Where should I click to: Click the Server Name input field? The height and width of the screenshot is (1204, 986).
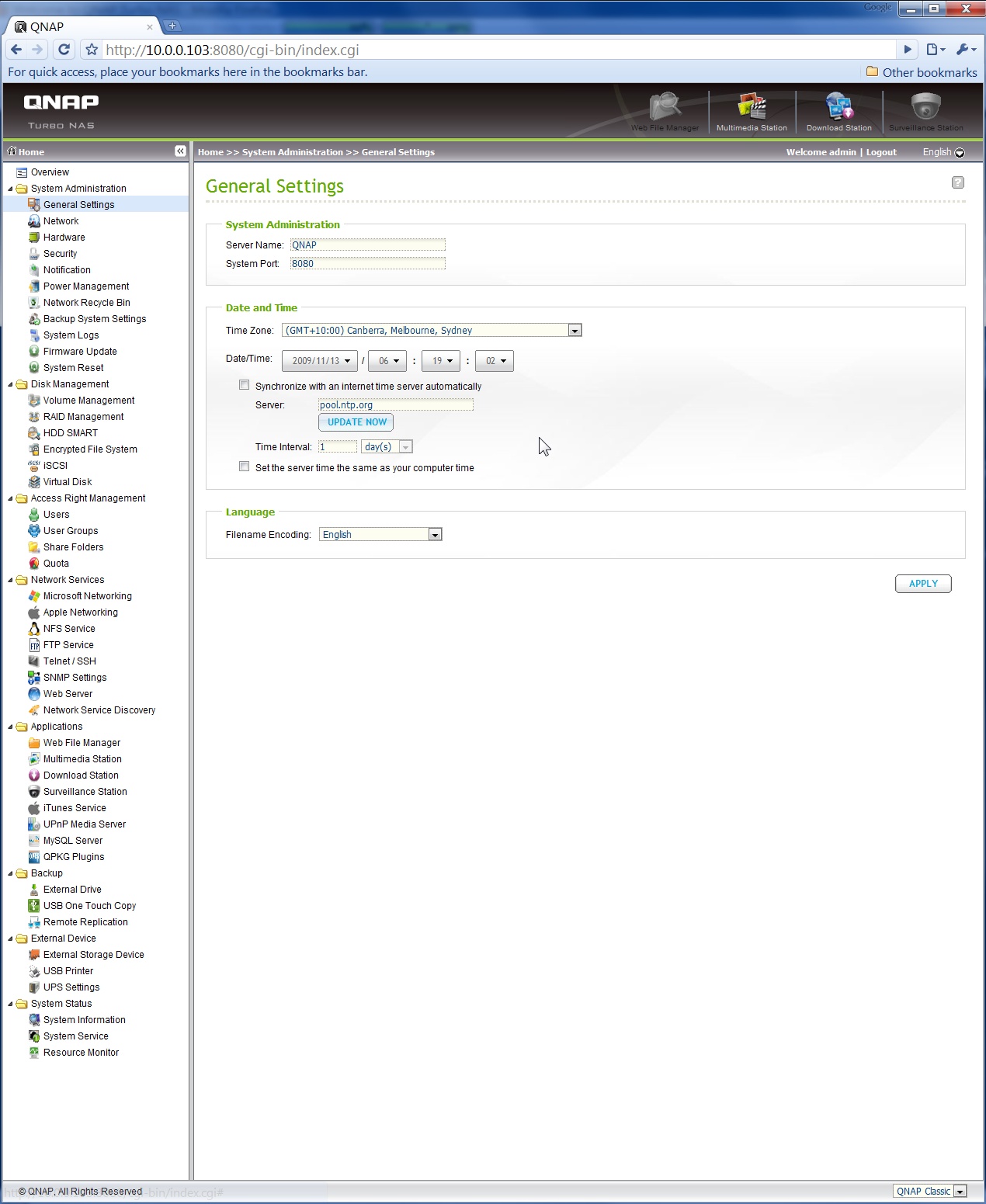click(x=367, y=245)
